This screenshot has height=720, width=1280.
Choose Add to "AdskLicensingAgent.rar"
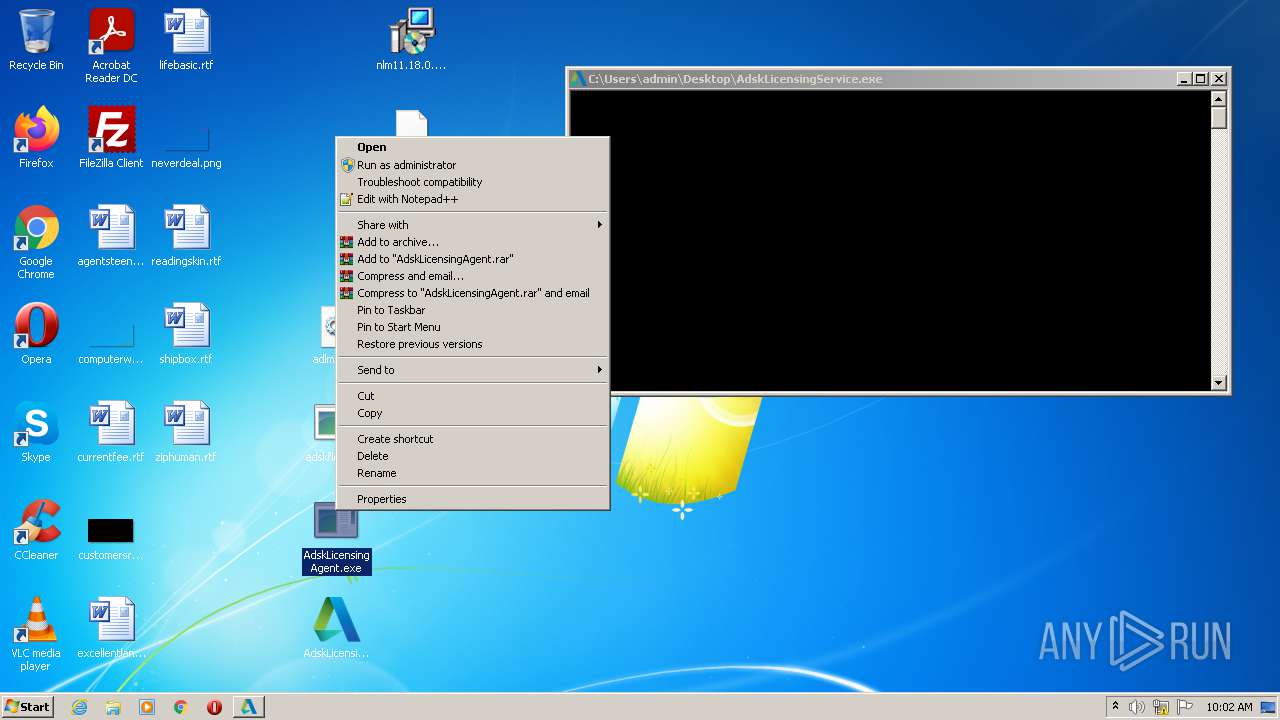[473, 259]
